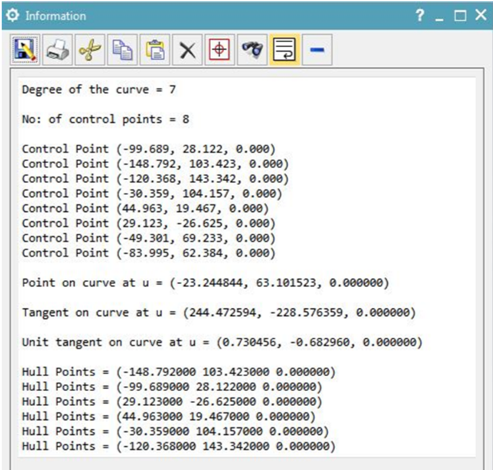This screenshot has width=493, height=470.
Task: Close the Information window
Action: click(x=481, y=15)
